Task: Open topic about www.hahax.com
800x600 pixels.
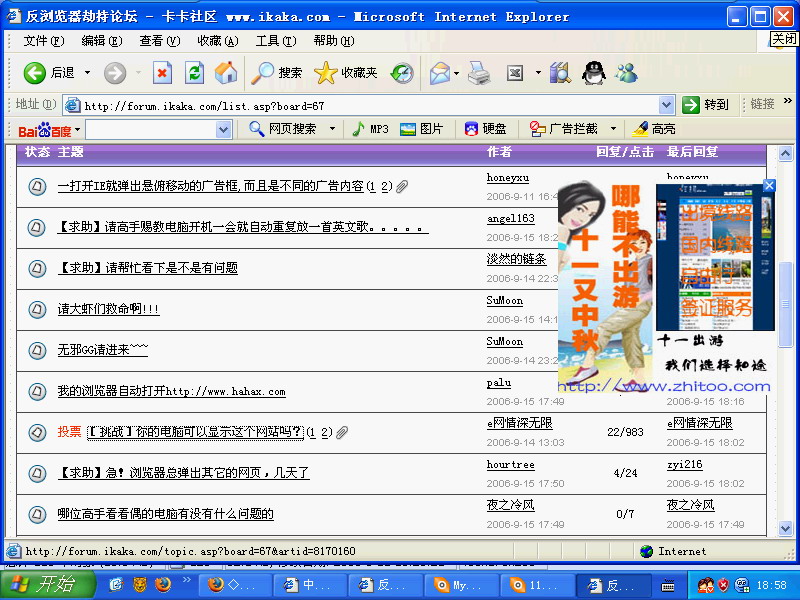Action: pyautogui.click(x=171, y=391)
